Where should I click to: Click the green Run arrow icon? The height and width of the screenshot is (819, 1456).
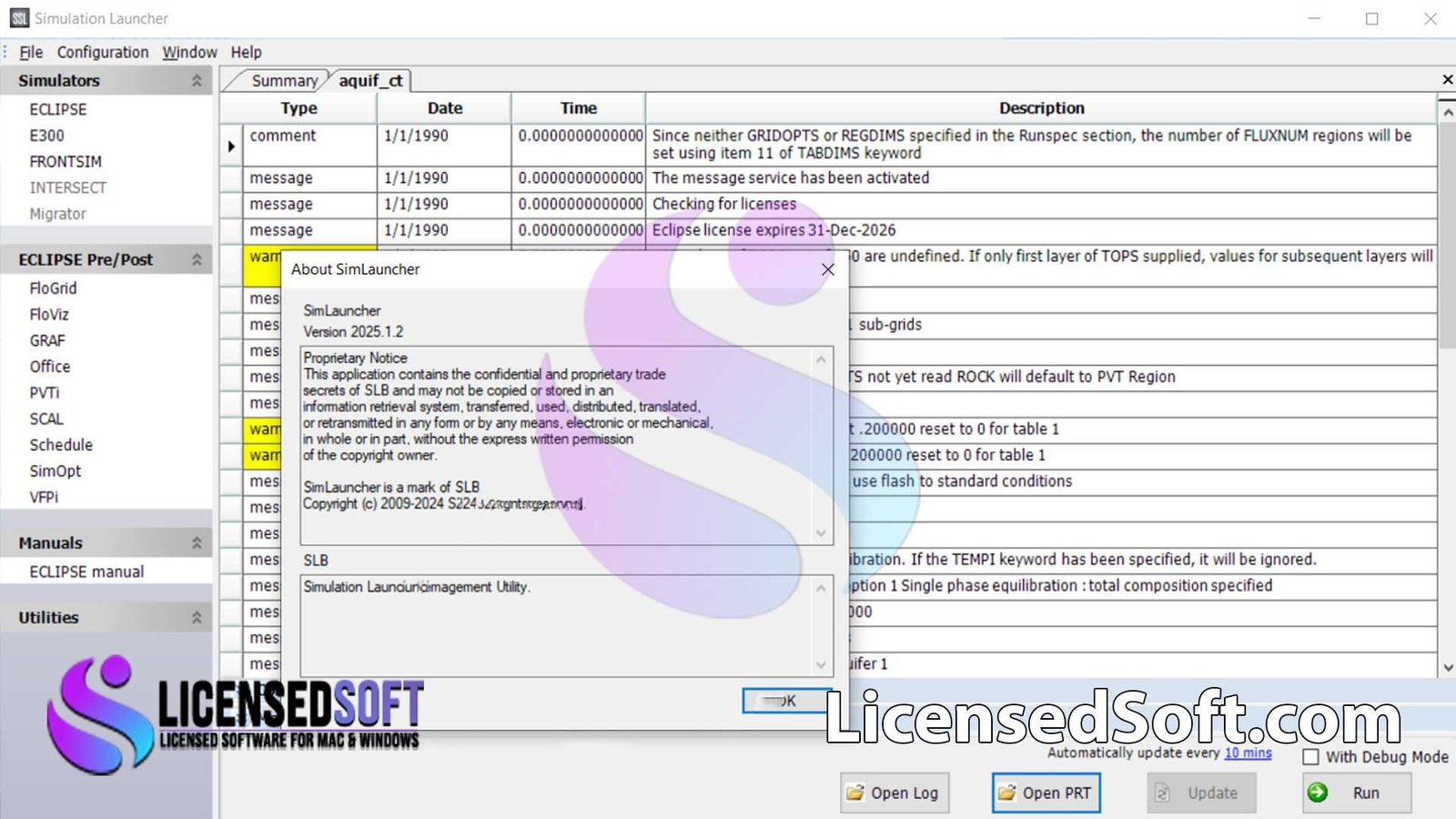click(x=1317, y=793)
